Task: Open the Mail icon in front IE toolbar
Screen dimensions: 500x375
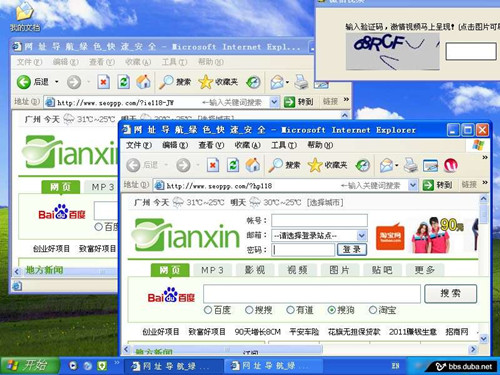Action: coord(386,165)
